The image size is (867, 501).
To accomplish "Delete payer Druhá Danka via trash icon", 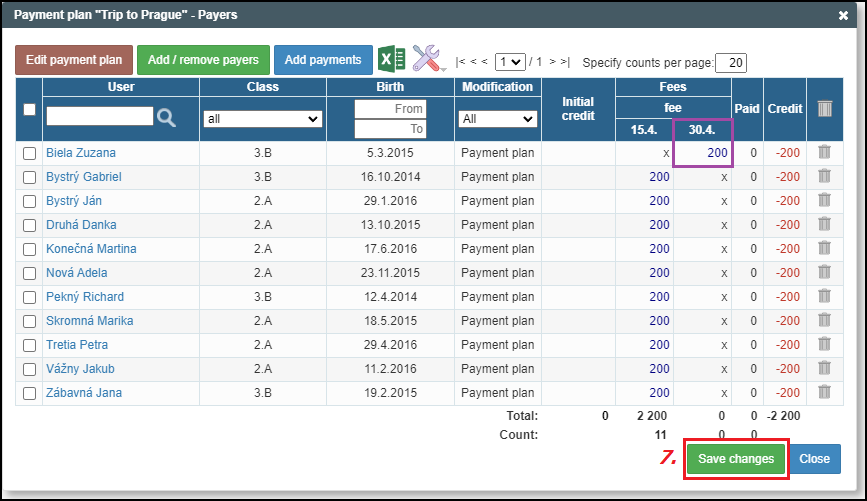I will tap(824, 224).
